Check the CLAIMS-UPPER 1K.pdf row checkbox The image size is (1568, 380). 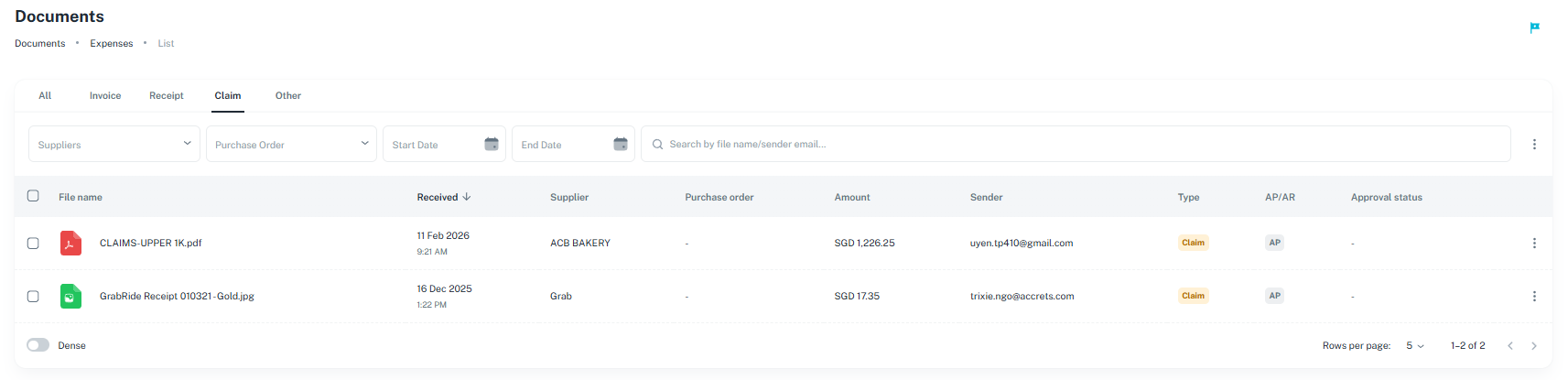point(33,244)
